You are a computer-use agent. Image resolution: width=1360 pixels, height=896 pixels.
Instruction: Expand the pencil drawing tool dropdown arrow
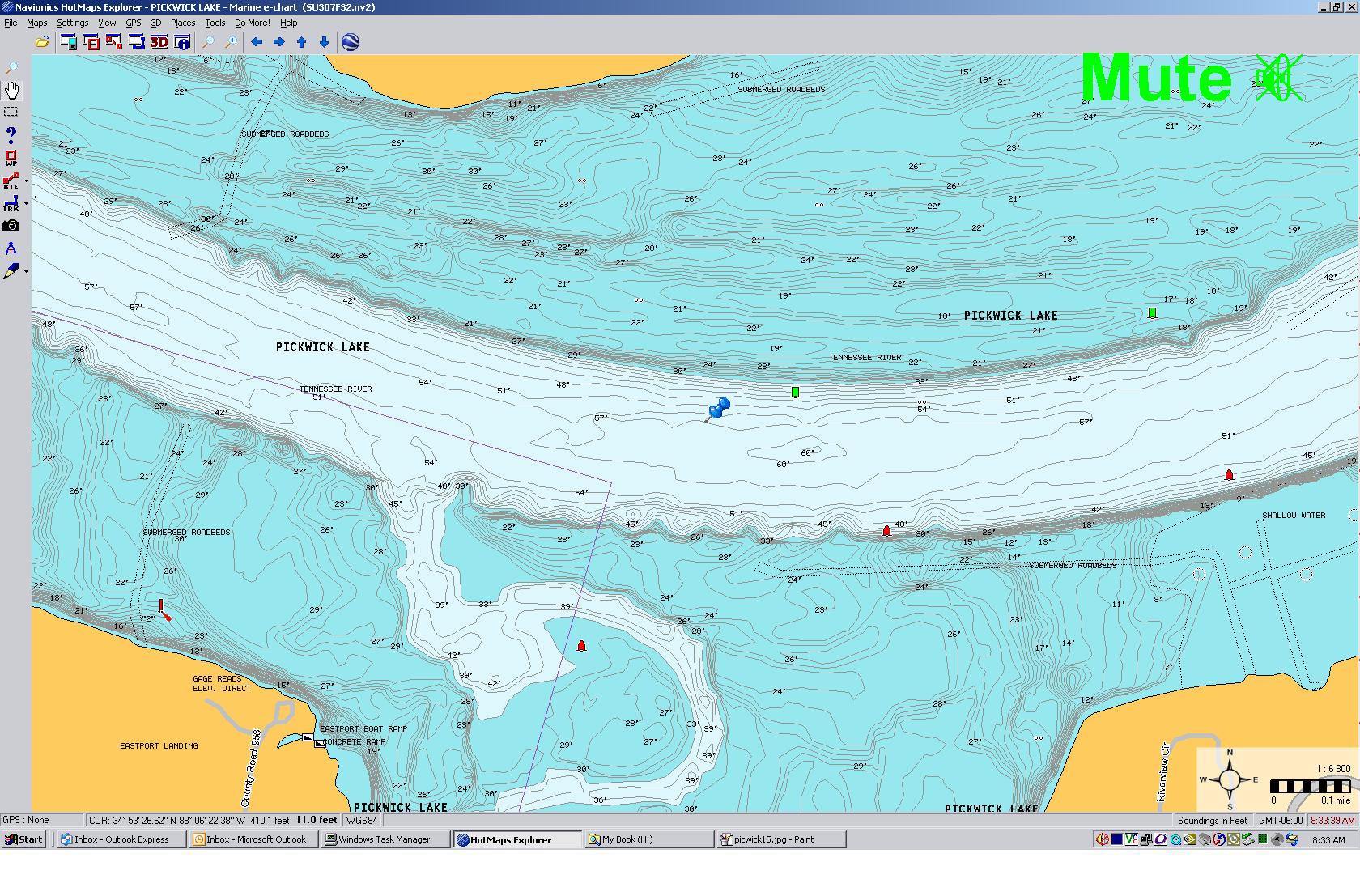pos(27,272)
